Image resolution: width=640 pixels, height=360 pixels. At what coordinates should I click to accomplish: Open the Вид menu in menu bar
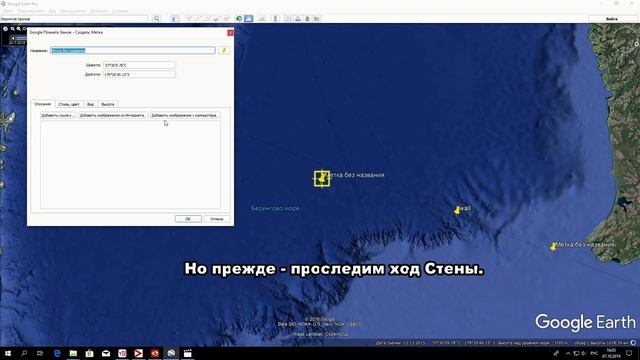(x=52, y=11)
